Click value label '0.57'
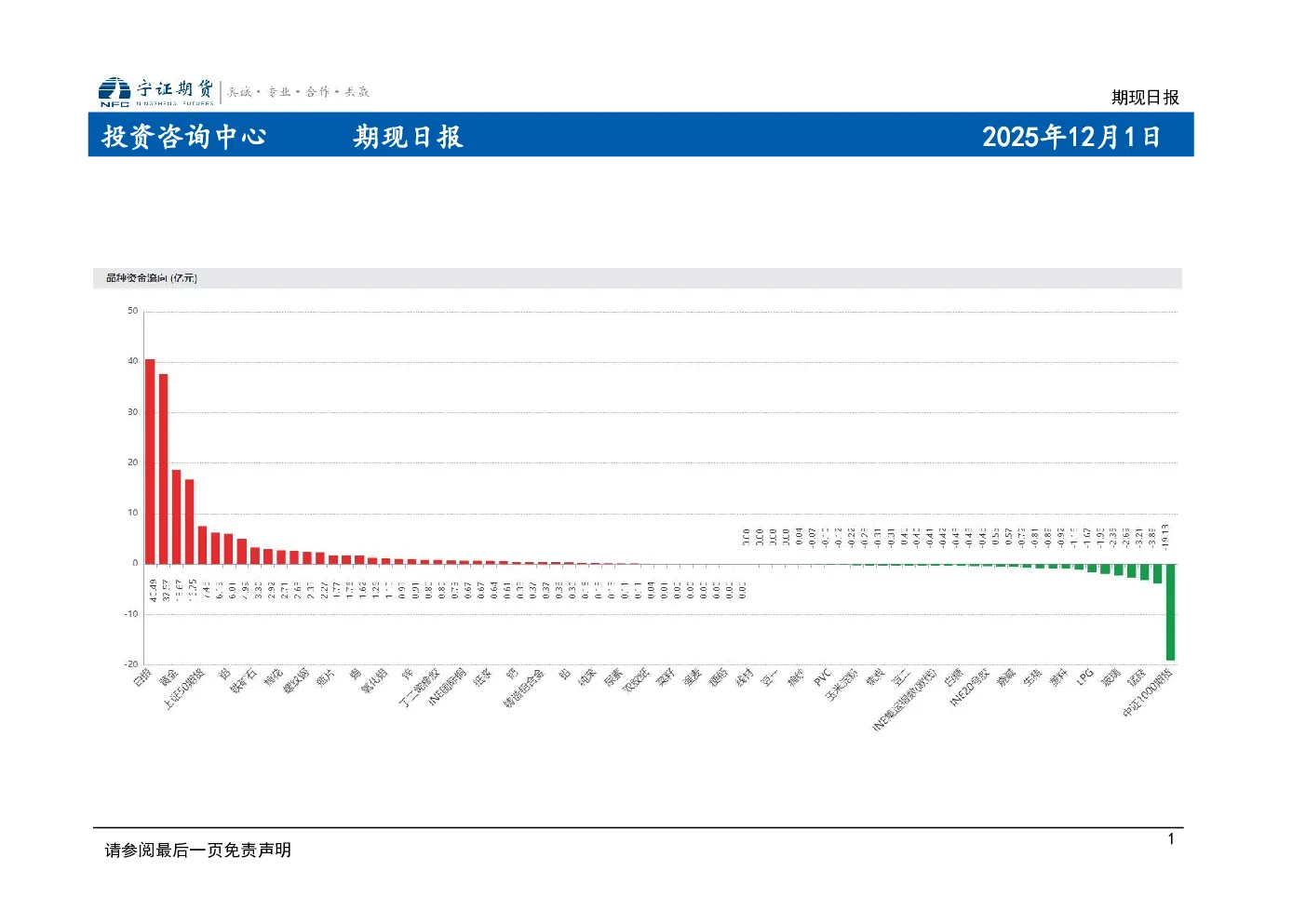 [1008, 537]
